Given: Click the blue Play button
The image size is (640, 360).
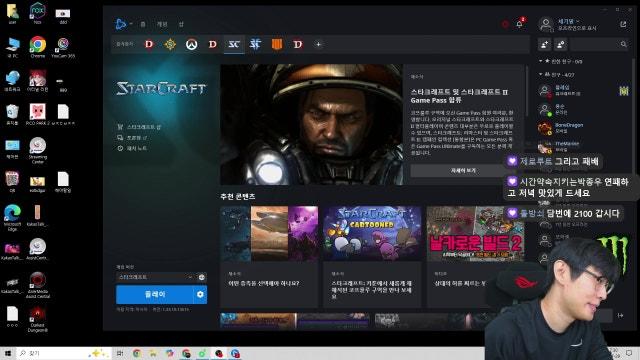Looking at the screenshot, I should (154, 294).
